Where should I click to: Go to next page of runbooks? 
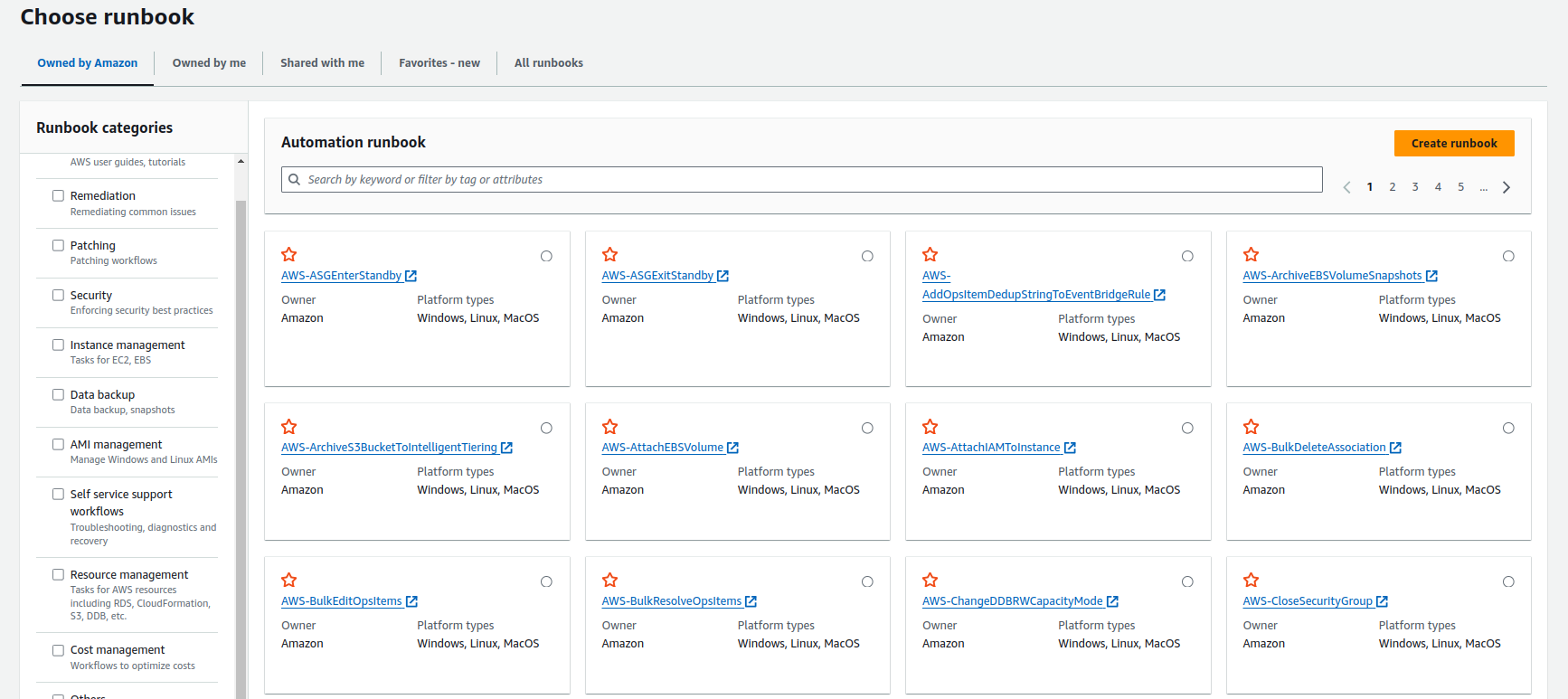(1507, 187)
